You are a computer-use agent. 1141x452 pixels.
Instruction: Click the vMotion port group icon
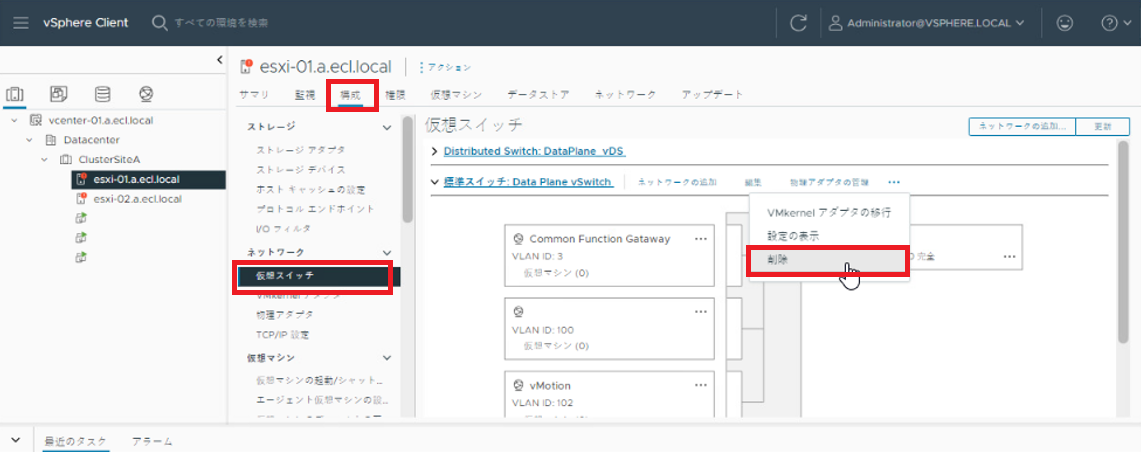click(x=519, y=386)
